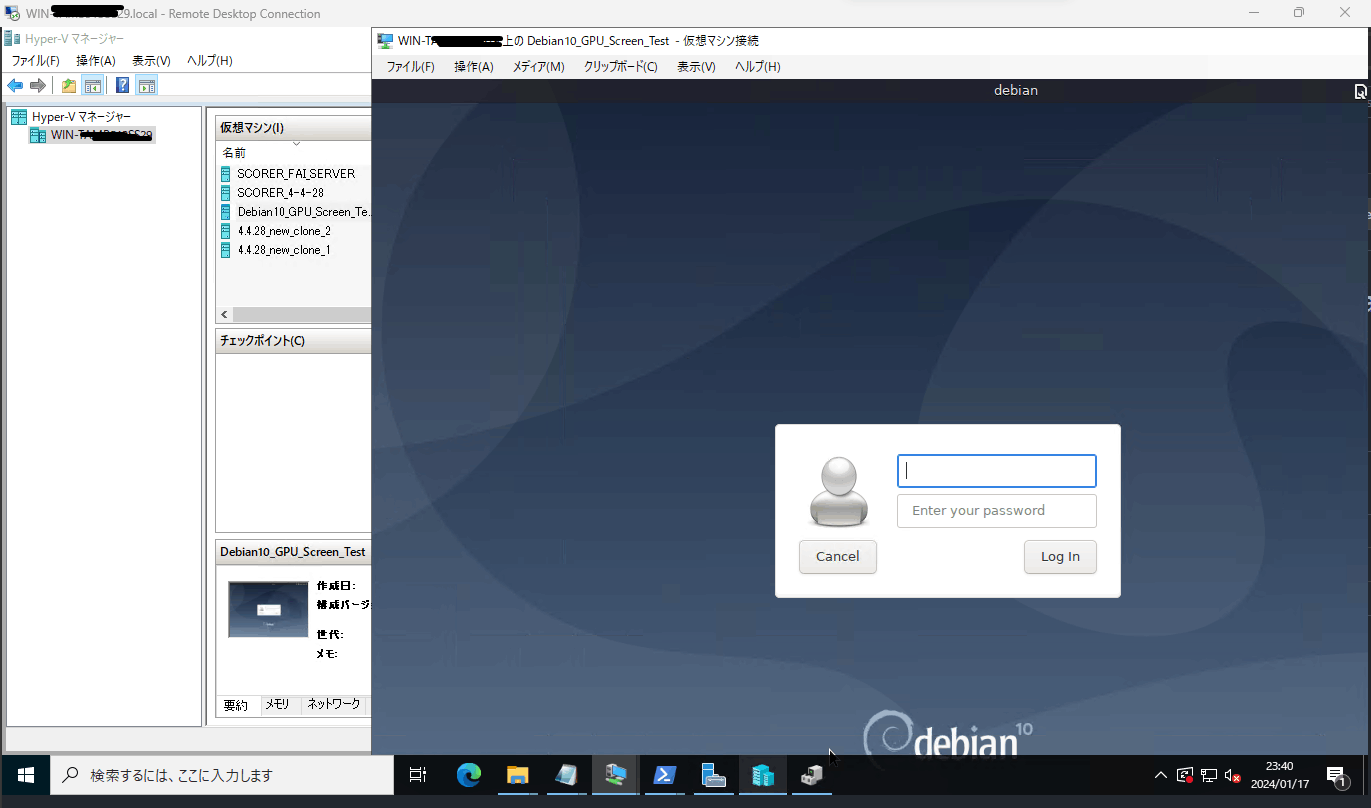Launch Microsoft Edge from taskbar
The height and width of the screenshot is (808, 1371).
pos(469,775)
